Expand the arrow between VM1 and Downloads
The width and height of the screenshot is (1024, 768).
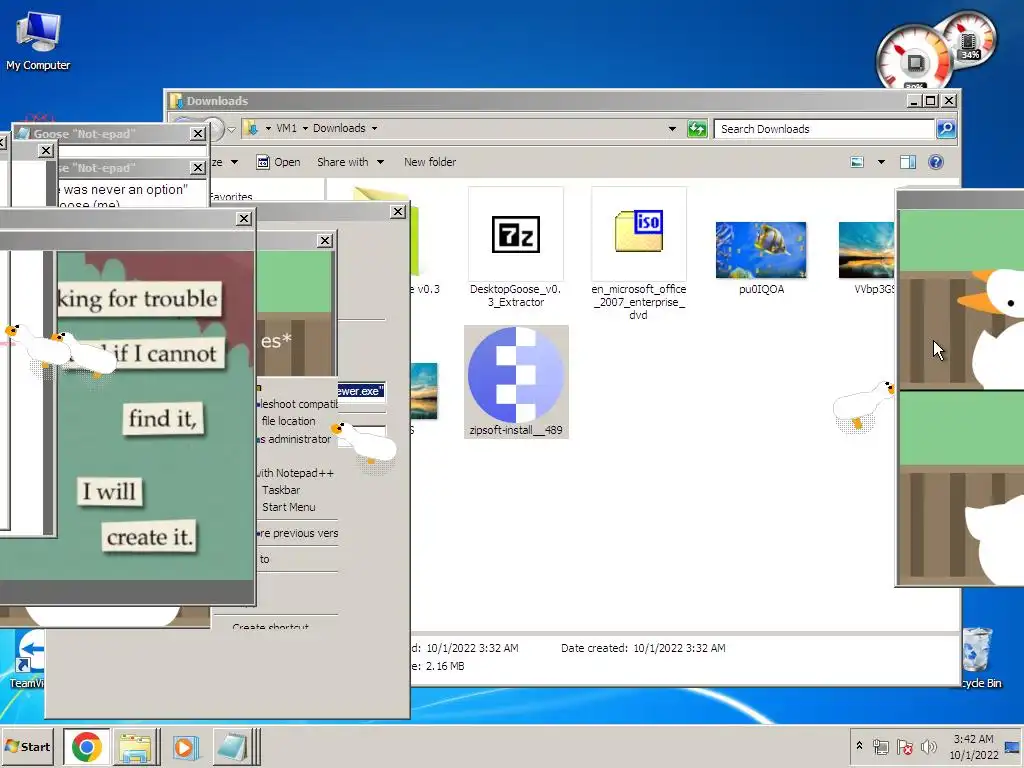[x=305, y=129]
